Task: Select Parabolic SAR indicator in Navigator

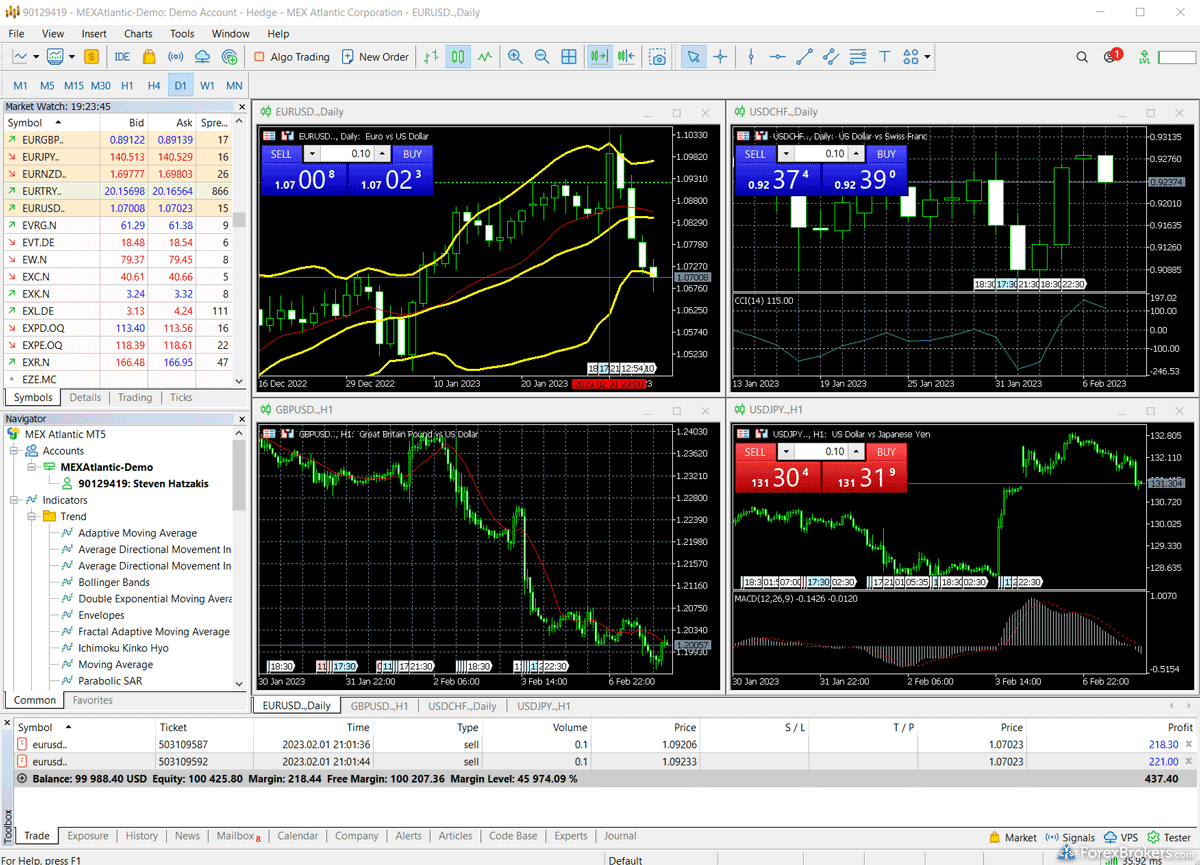Action: point(110,681)
